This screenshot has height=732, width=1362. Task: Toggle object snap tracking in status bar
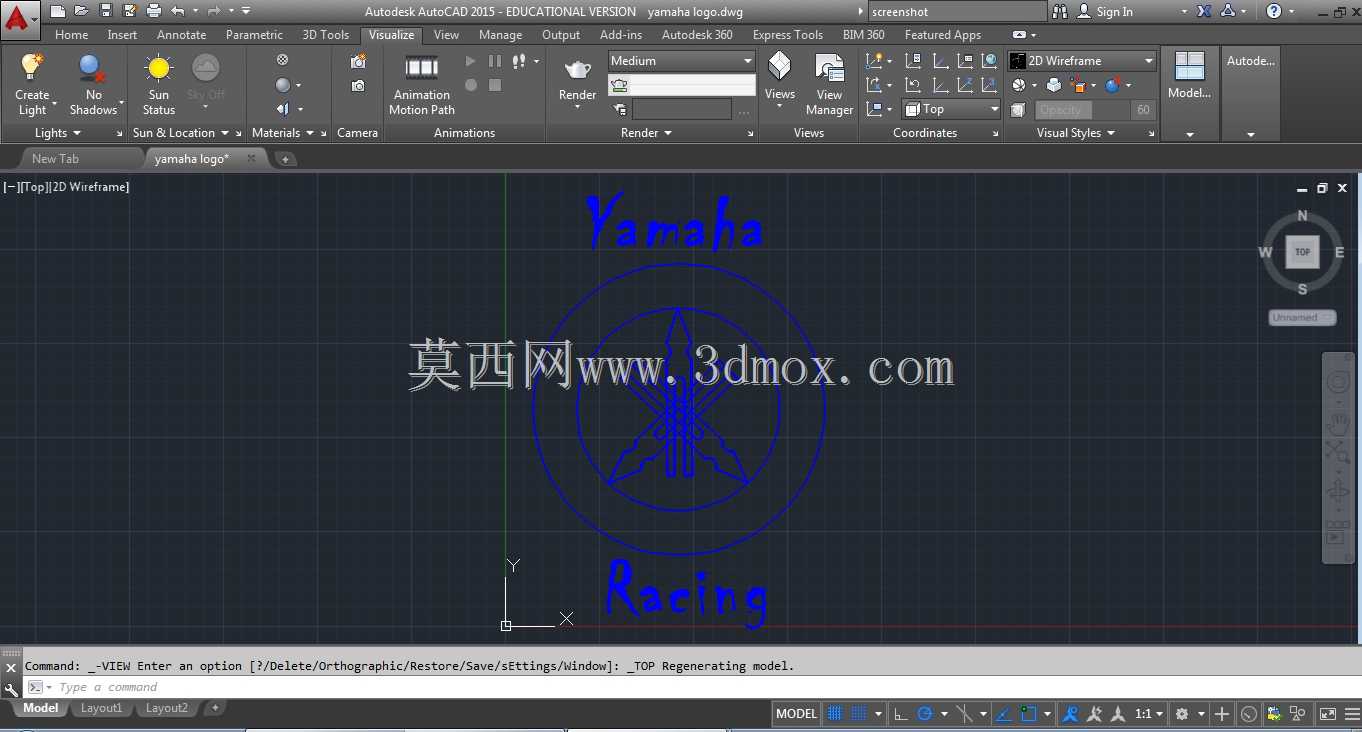(1004, 714)
